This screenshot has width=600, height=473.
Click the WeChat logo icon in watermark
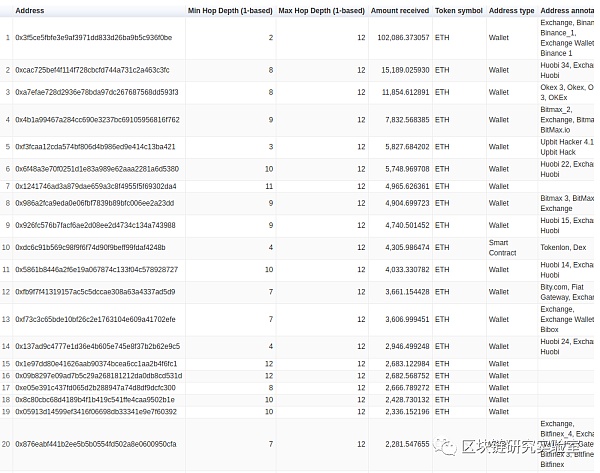(445, 447)
